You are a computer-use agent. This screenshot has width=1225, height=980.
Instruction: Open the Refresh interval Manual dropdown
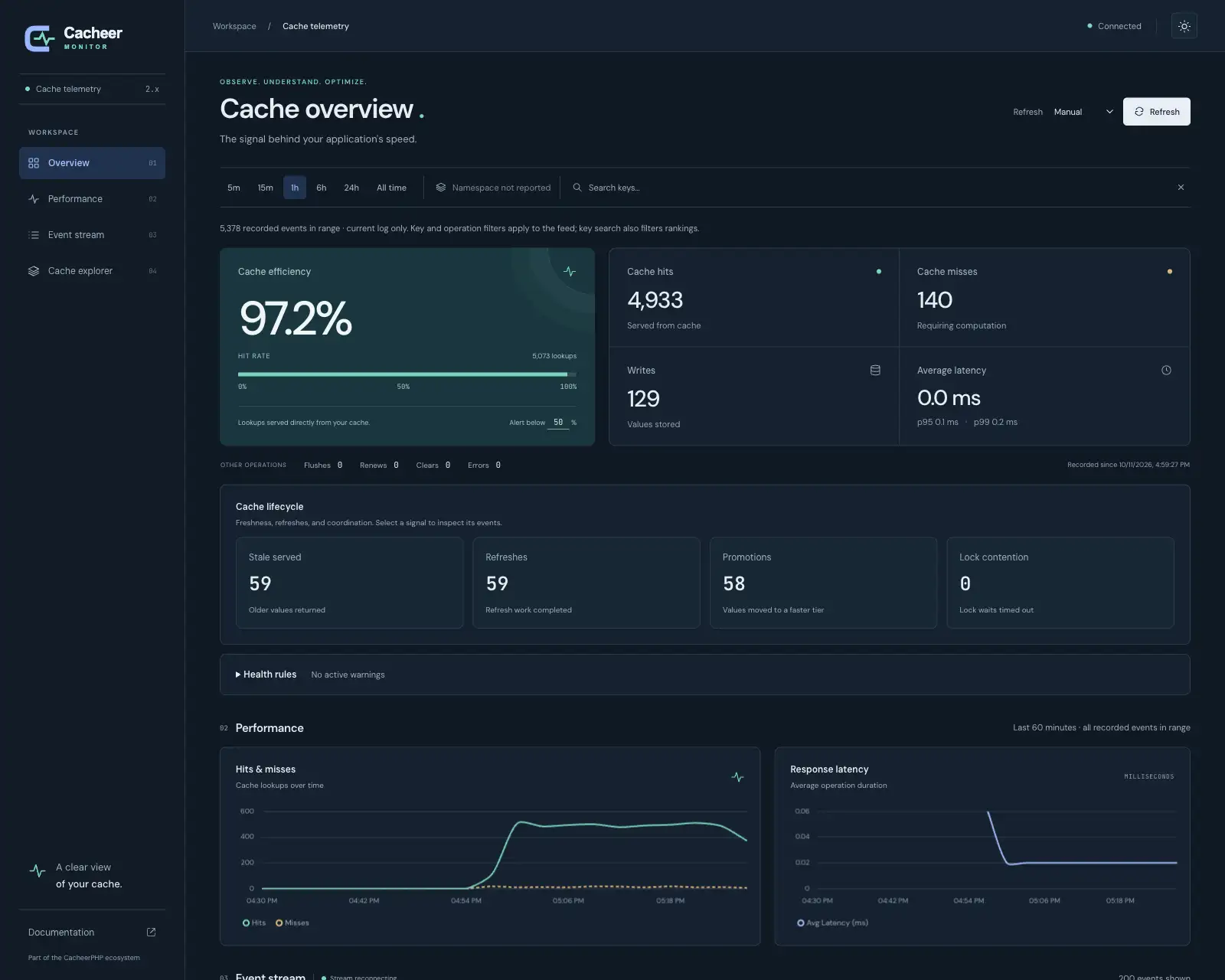pos(1083,112)
